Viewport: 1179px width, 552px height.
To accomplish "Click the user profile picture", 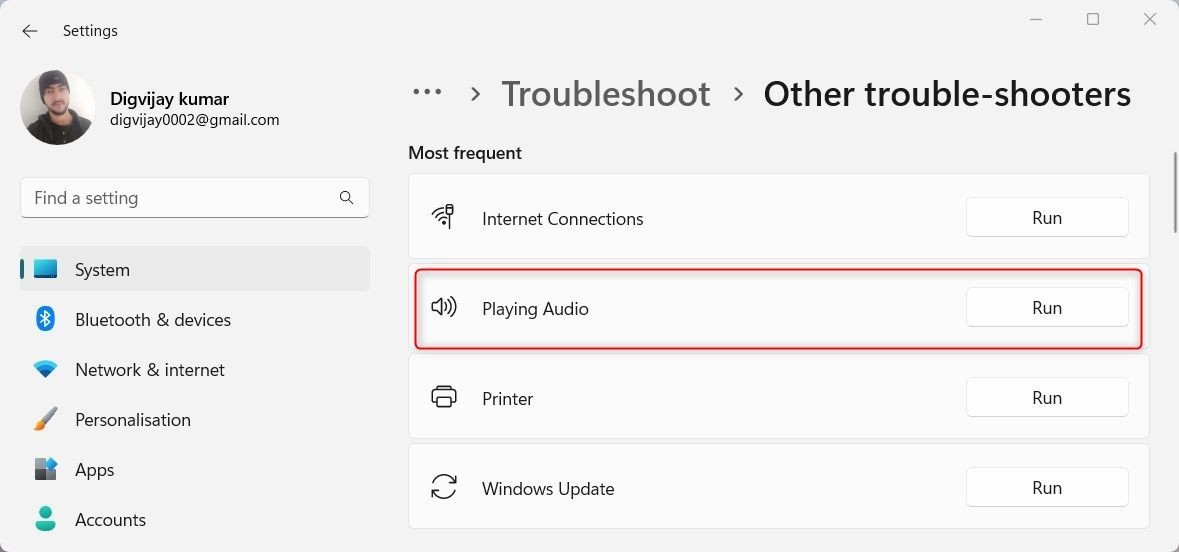I will 57,108.
